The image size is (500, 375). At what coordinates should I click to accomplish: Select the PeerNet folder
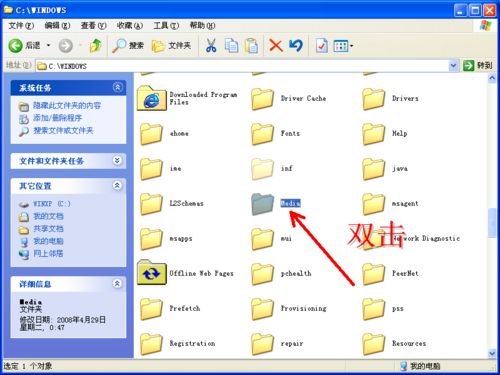point(390,274)
